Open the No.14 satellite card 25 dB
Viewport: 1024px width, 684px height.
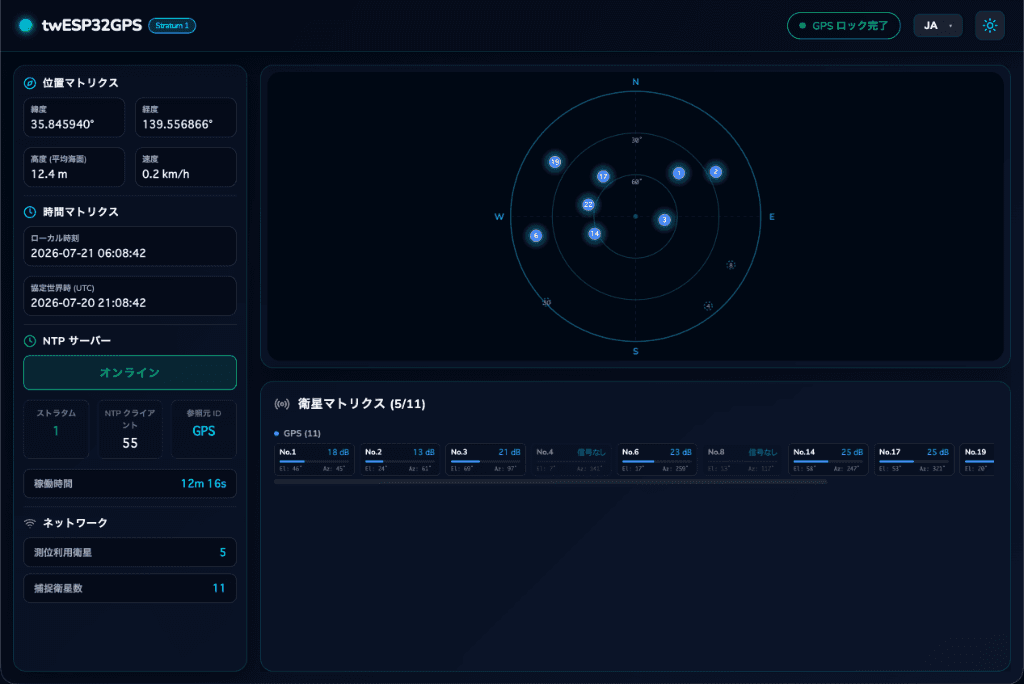[828, 460]
